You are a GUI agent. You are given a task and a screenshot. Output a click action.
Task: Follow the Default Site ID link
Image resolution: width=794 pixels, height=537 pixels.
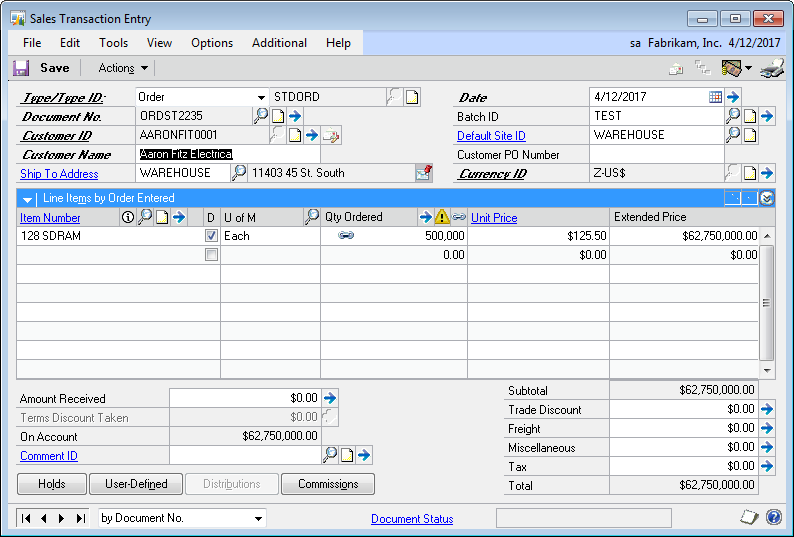tap(491, 136)
